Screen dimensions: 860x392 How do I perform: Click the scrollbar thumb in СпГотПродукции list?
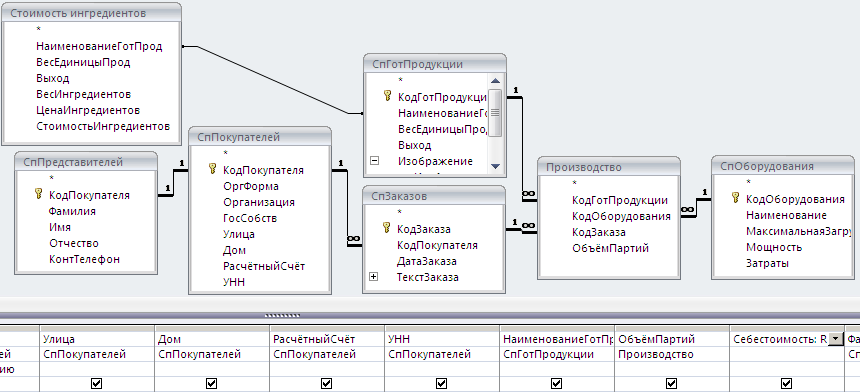[x=495, y=112]
